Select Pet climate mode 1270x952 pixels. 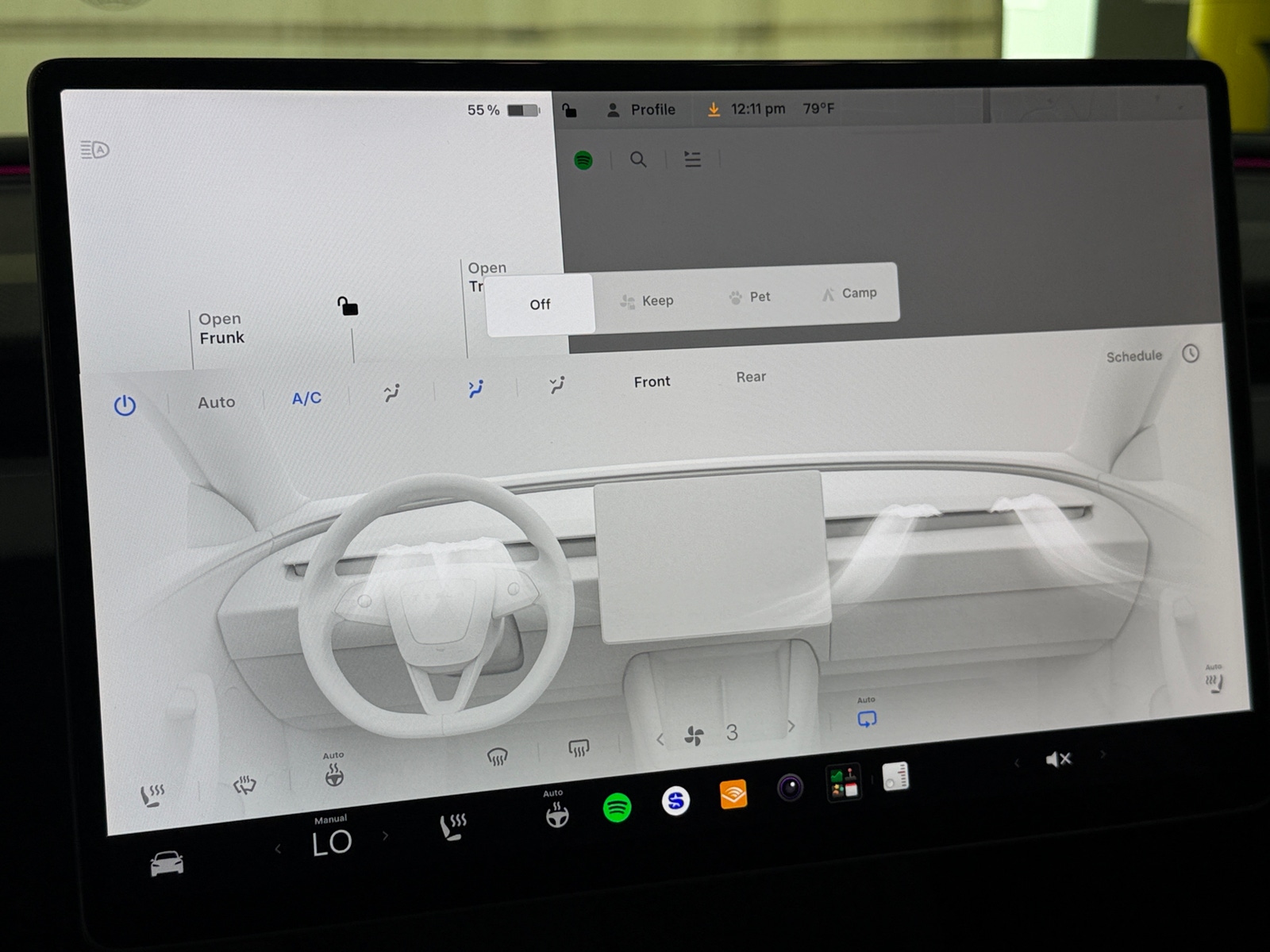pyautogui.click(x=749, y=297)
